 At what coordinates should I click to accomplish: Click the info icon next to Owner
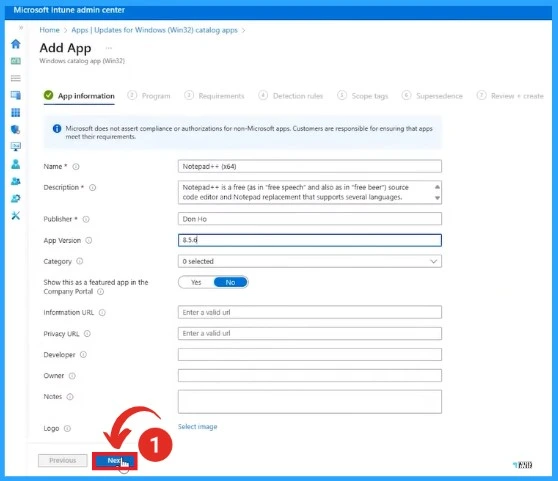click(72, 376)
